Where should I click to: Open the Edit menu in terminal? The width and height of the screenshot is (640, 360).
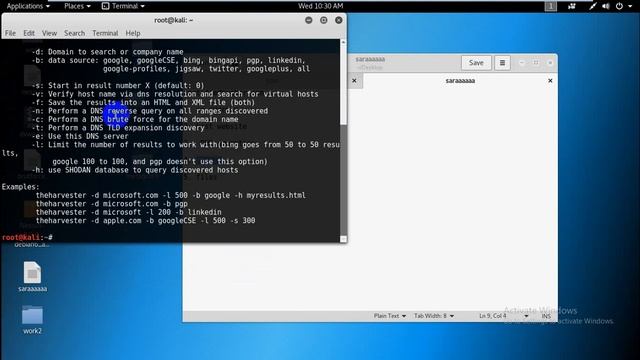(x=29, y=33)
